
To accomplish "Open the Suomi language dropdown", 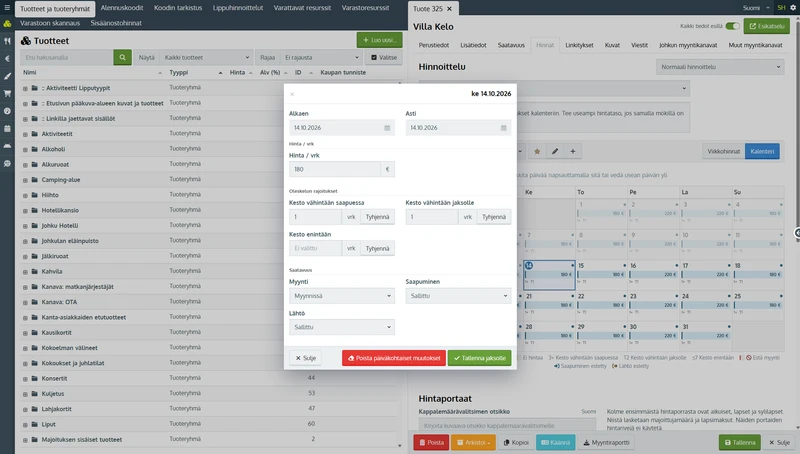I will tap(756, 8).
